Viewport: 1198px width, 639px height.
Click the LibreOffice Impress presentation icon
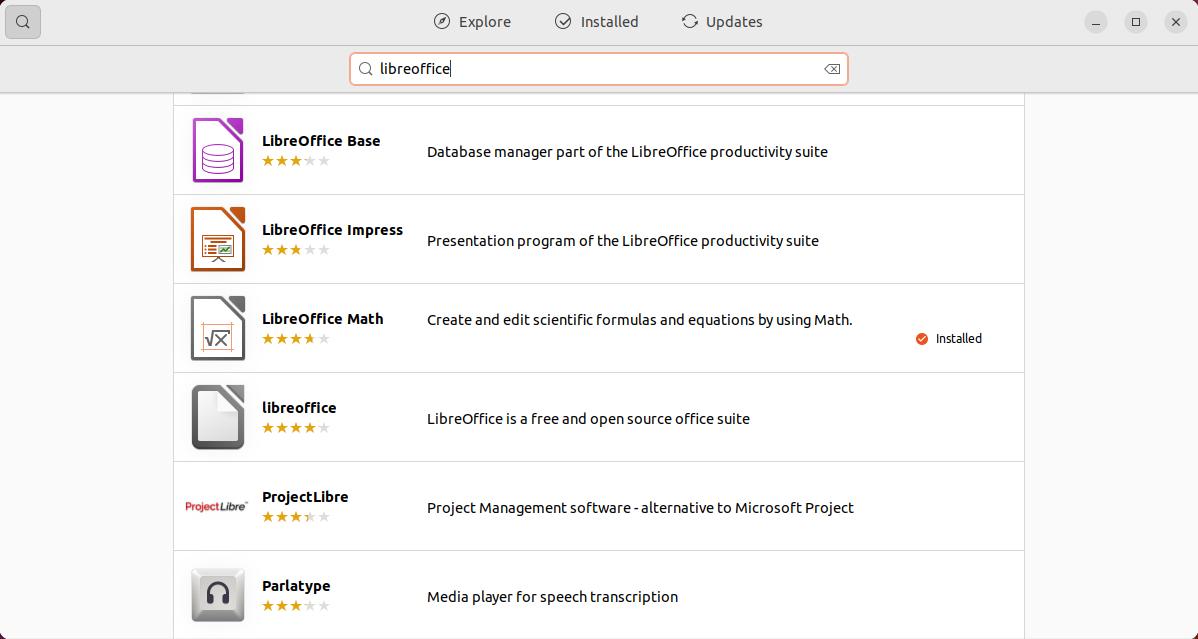coord(217,239)
